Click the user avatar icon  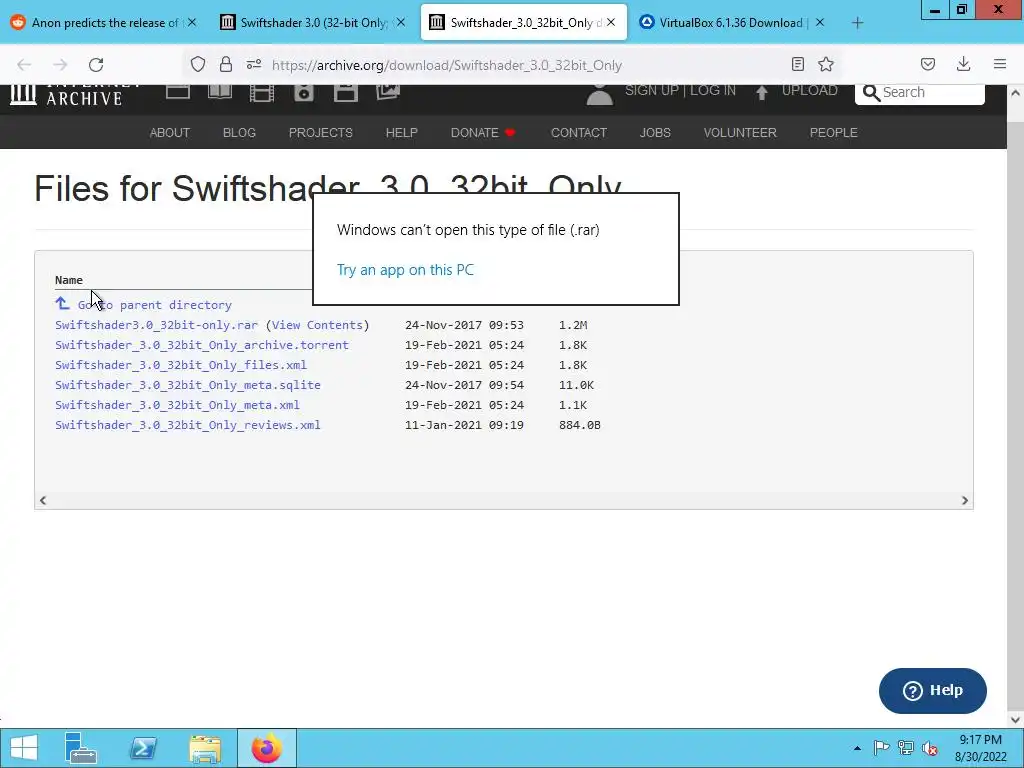click(x=600, y=95)
